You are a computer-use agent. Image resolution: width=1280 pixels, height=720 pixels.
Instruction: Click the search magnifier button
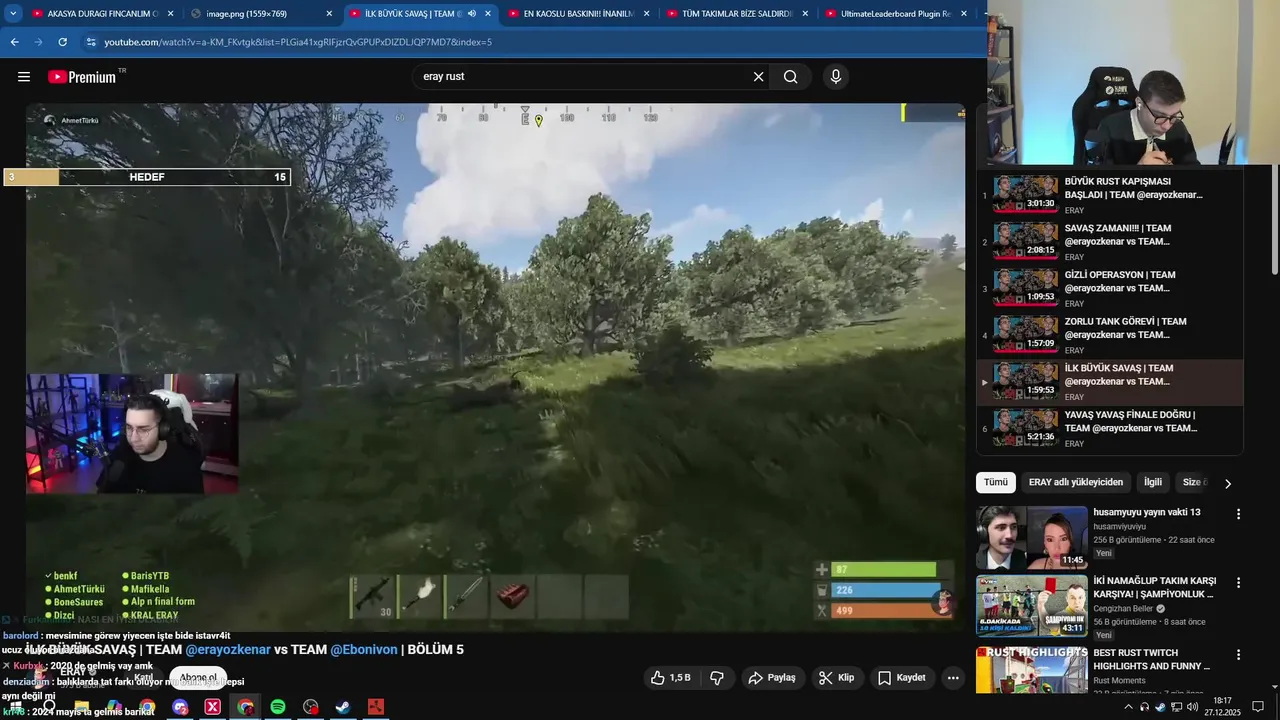(x=790, y=77)
